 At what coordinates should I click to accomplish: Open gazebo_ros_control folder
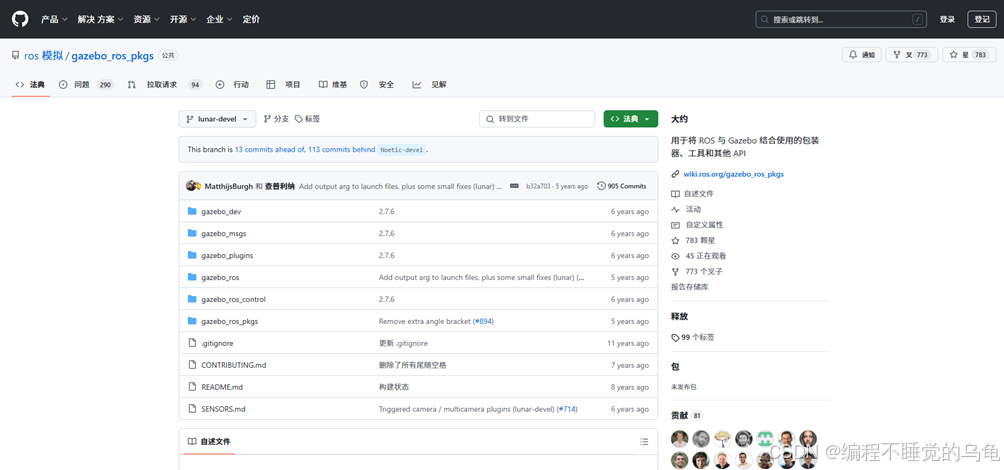[233, 299]
